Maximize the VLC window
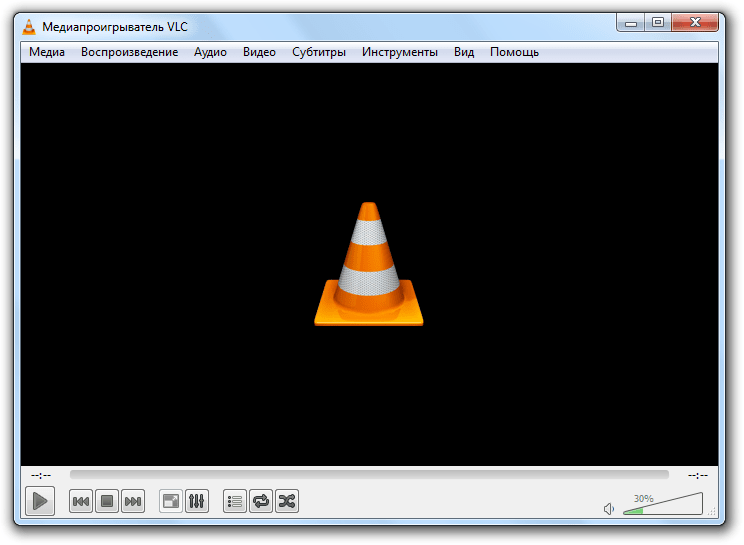The width and height of the screenshot is (744, 545). point(658,22)
